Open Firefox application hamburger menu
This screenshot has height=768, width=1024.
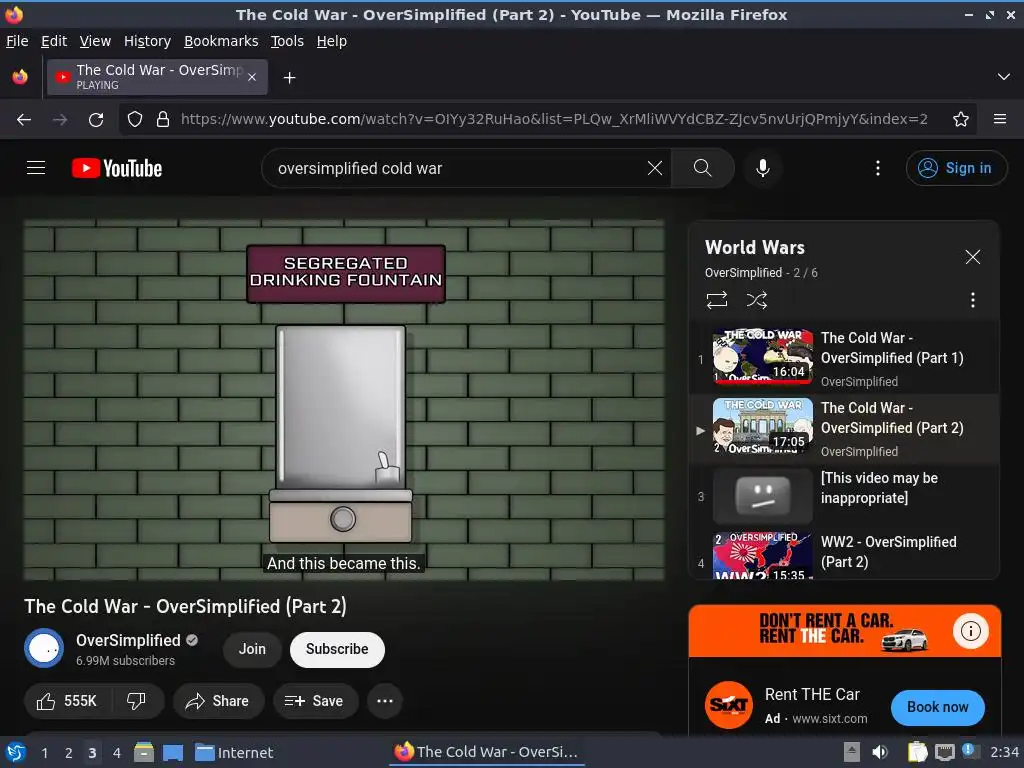click(x=999, y=120)
